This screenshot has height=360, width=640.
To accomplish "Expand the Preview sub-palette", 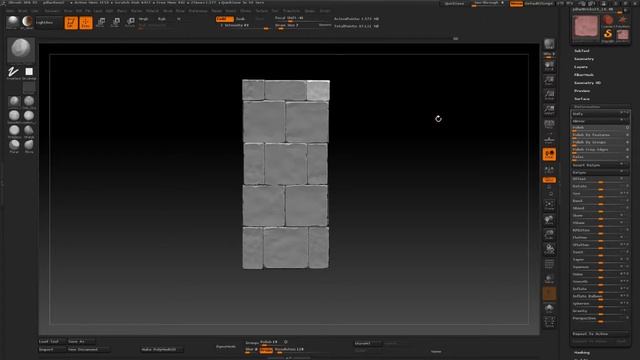I will coord(582,91).
